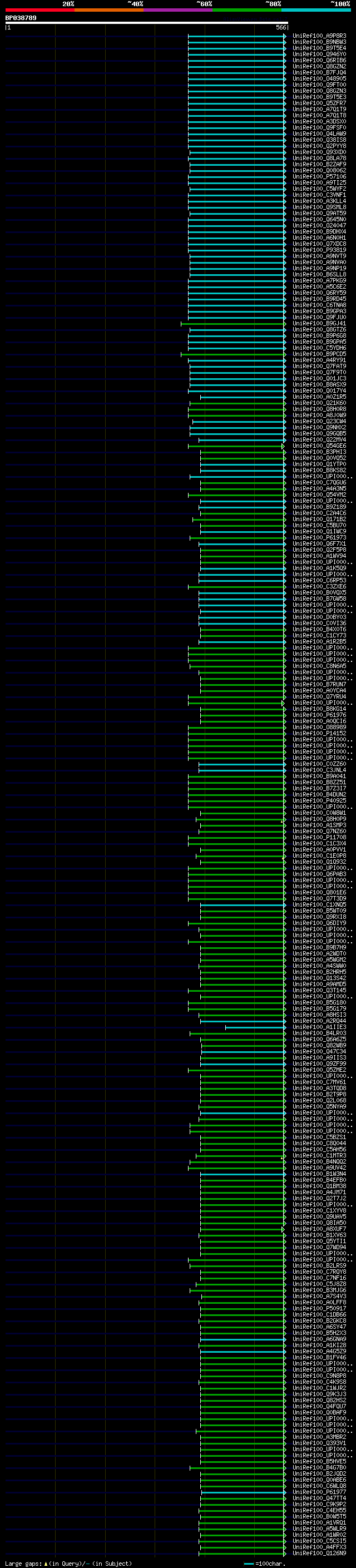356x1568 pixels.
Task: Open hit UniRef100_A7Q1T9
Action: pyautogui.click(x=319, y=110)
